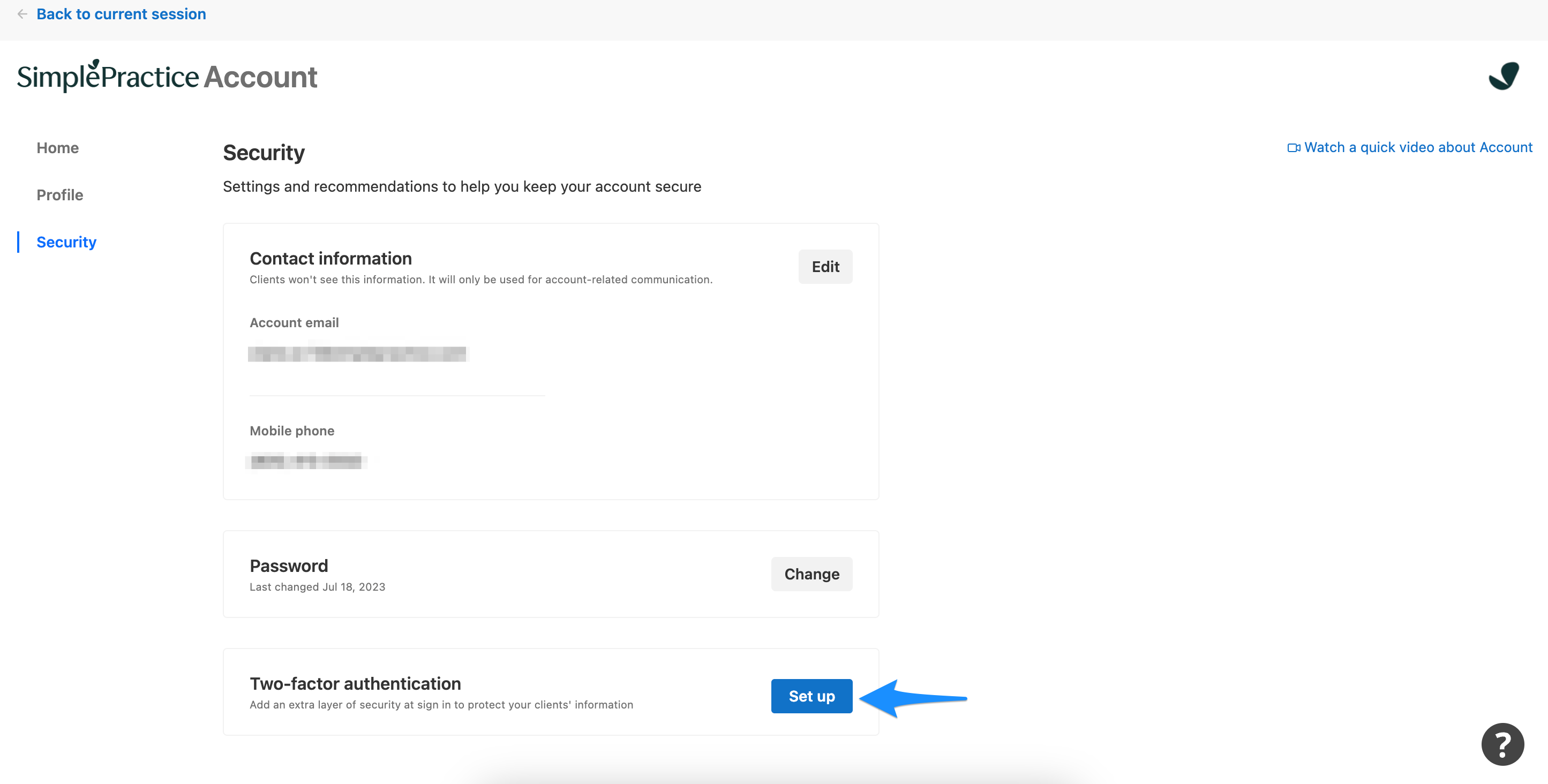
Task: Open the SimplePractice leaf avatar icon
Action: coord(1504,76)
